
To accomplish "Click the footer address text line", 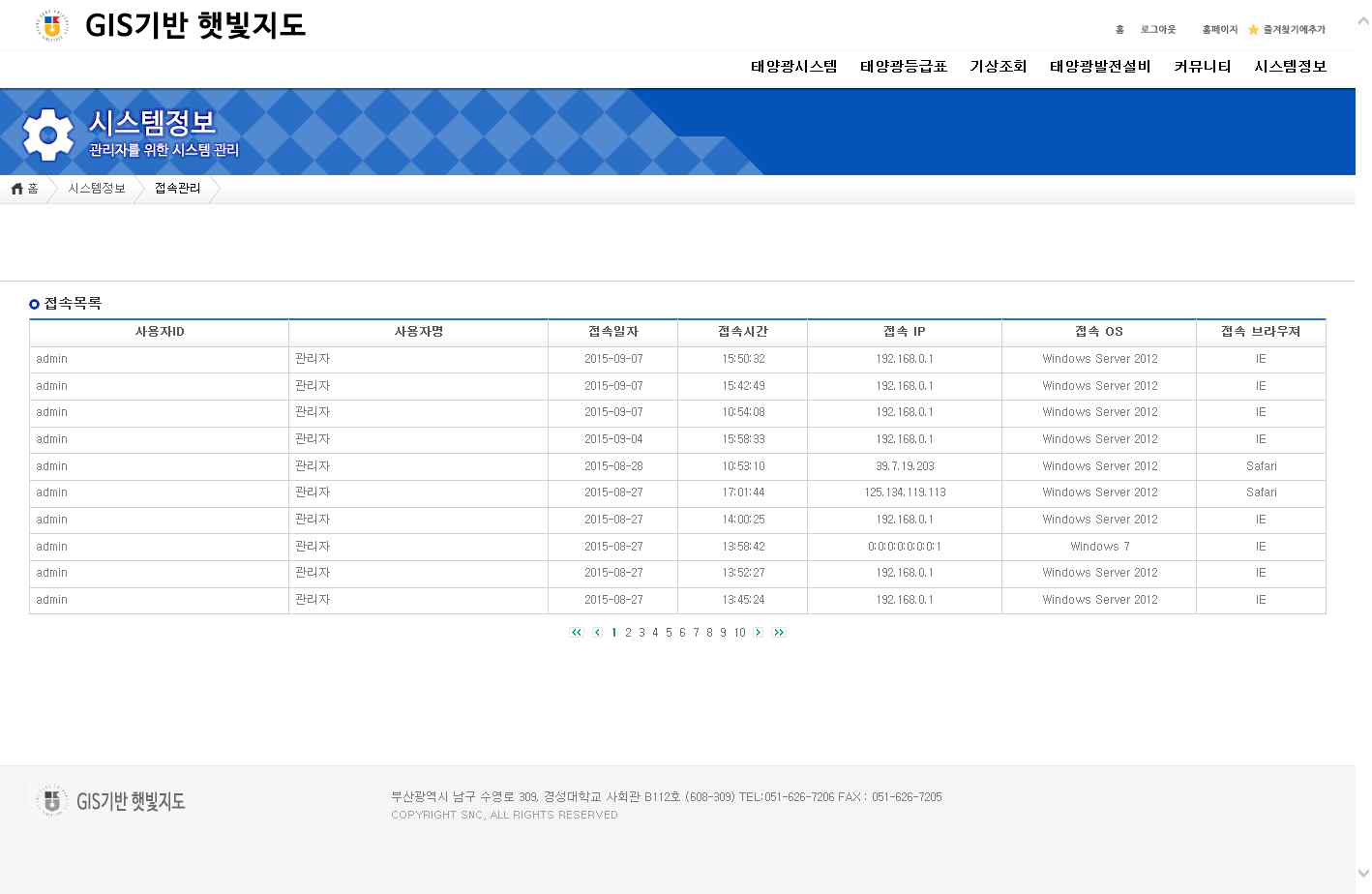I will click(x=667, y=797).
